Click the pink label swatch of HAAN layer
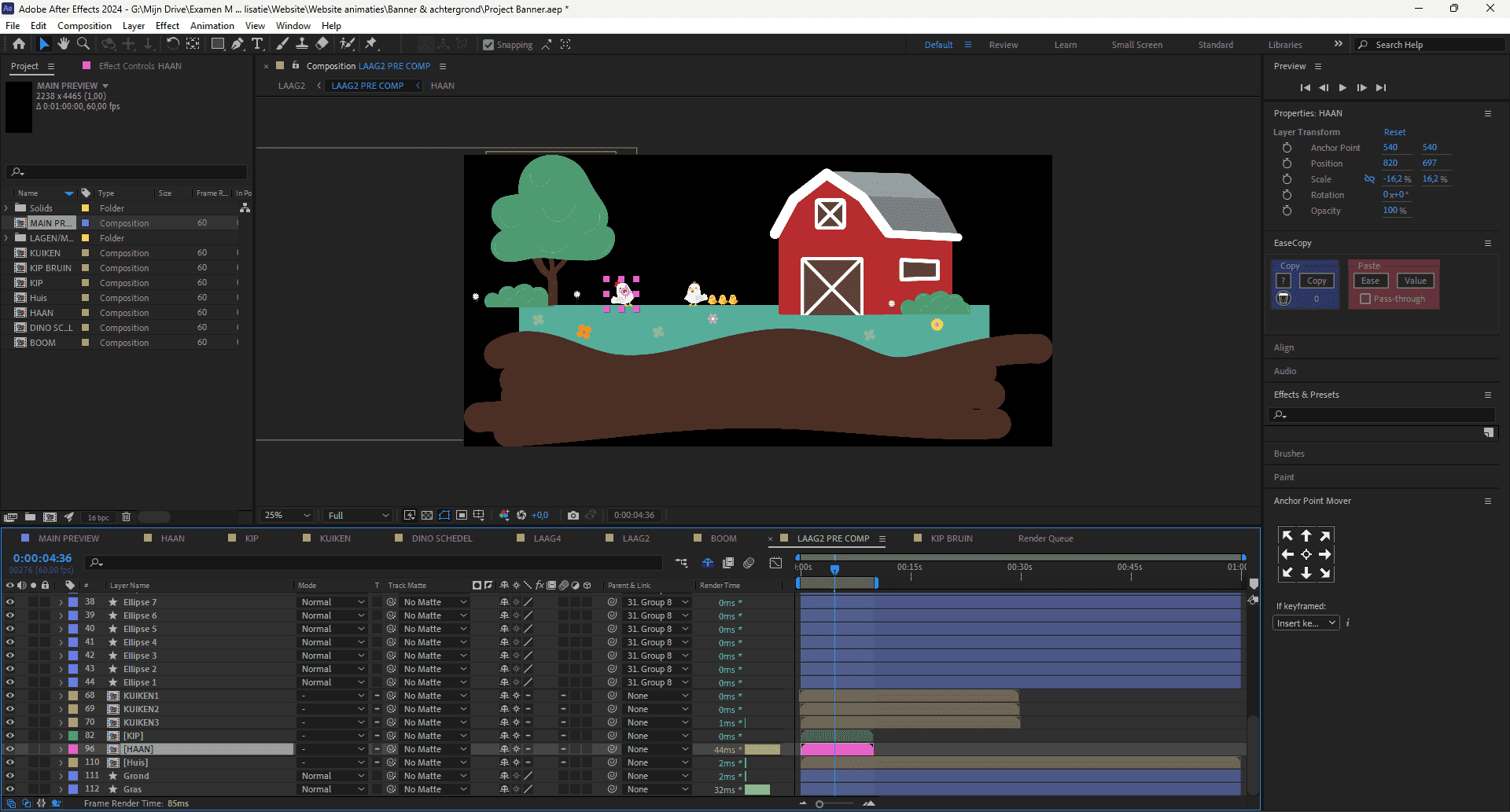The image size is (1510, 812). (73, 749)
